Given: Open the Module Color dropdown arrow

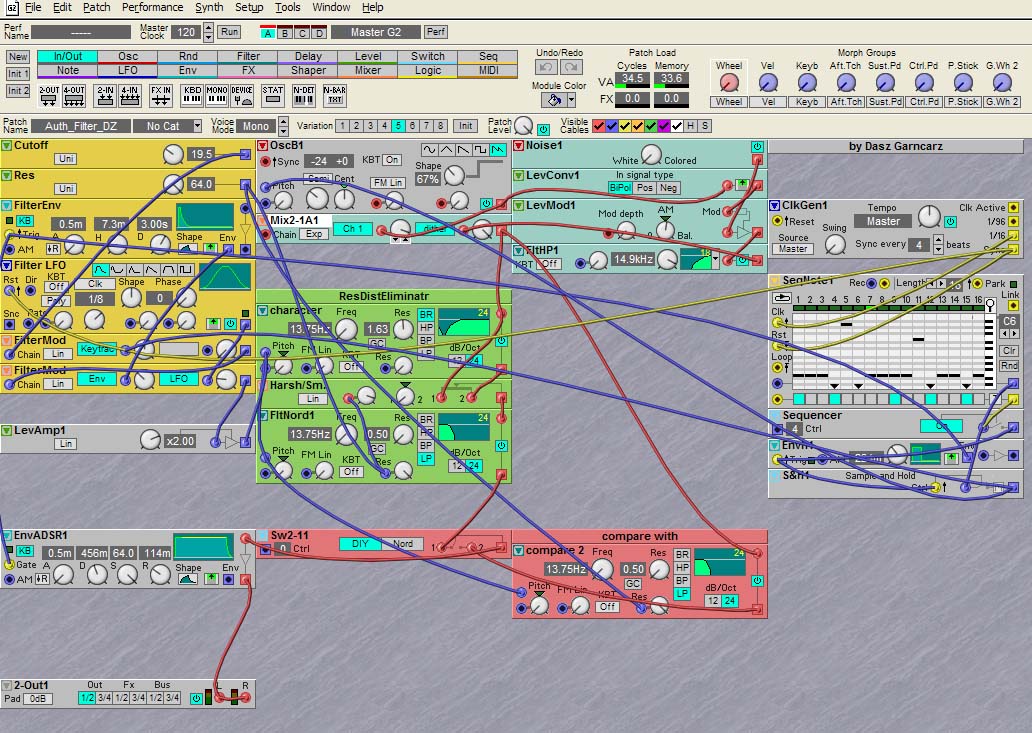Looking at the screenshot, I should pyautogui.click(x=571, y=100).
